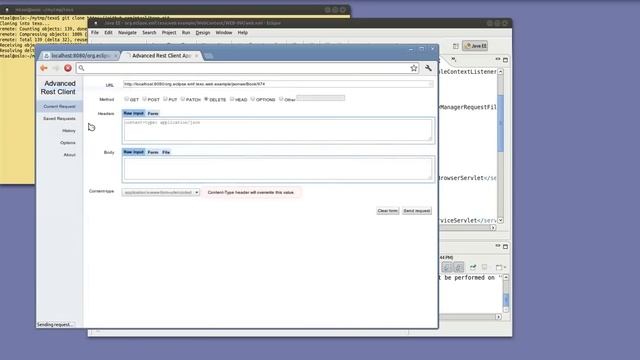Viewport: 640px width, 360px height.
Task: Open Eclipse Help menu
Action: pos(243,33)
